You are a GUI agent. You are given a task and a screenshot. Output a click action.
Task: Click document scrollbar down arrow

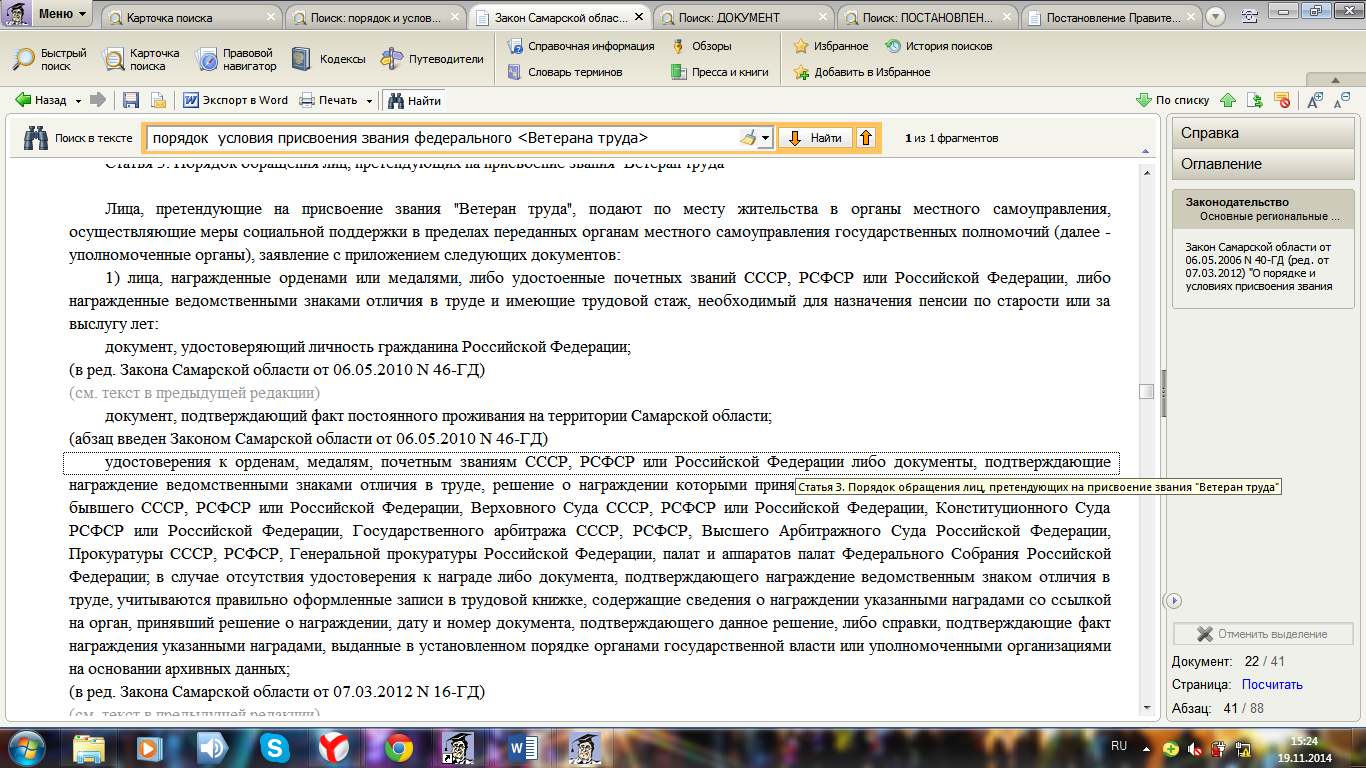click(1146, 707)
